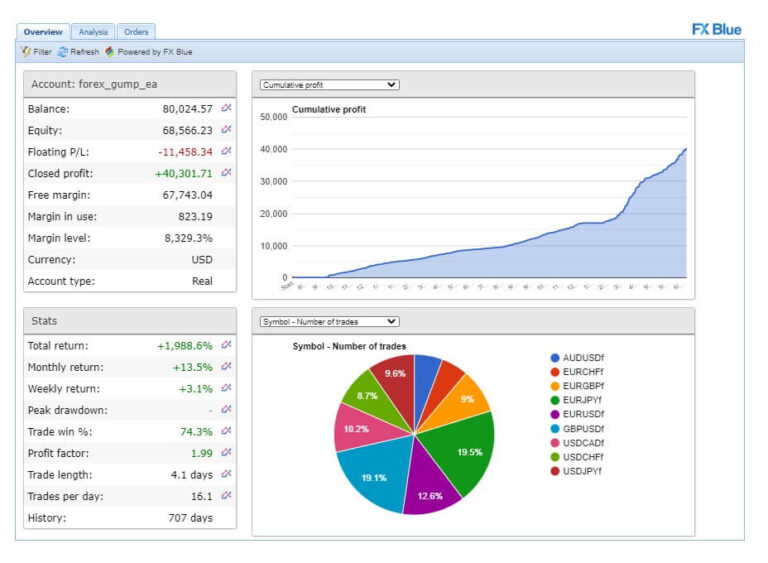
Task: Click the 19.1% blue pie slice
Action: pos(375,473)
